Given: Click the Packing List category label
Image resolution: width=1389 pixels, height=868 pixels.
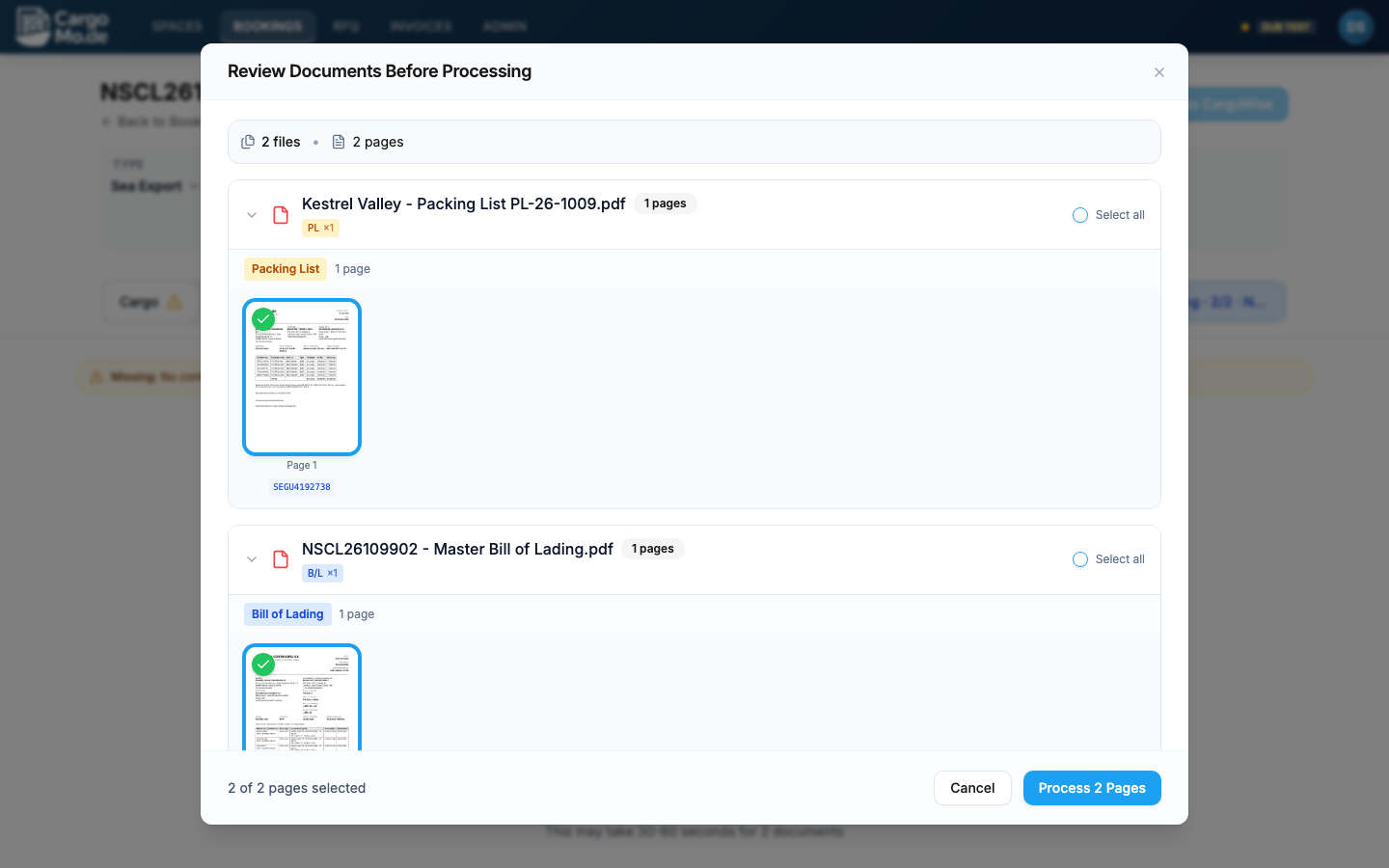Looking at the screenshot, I should (286, 269).
